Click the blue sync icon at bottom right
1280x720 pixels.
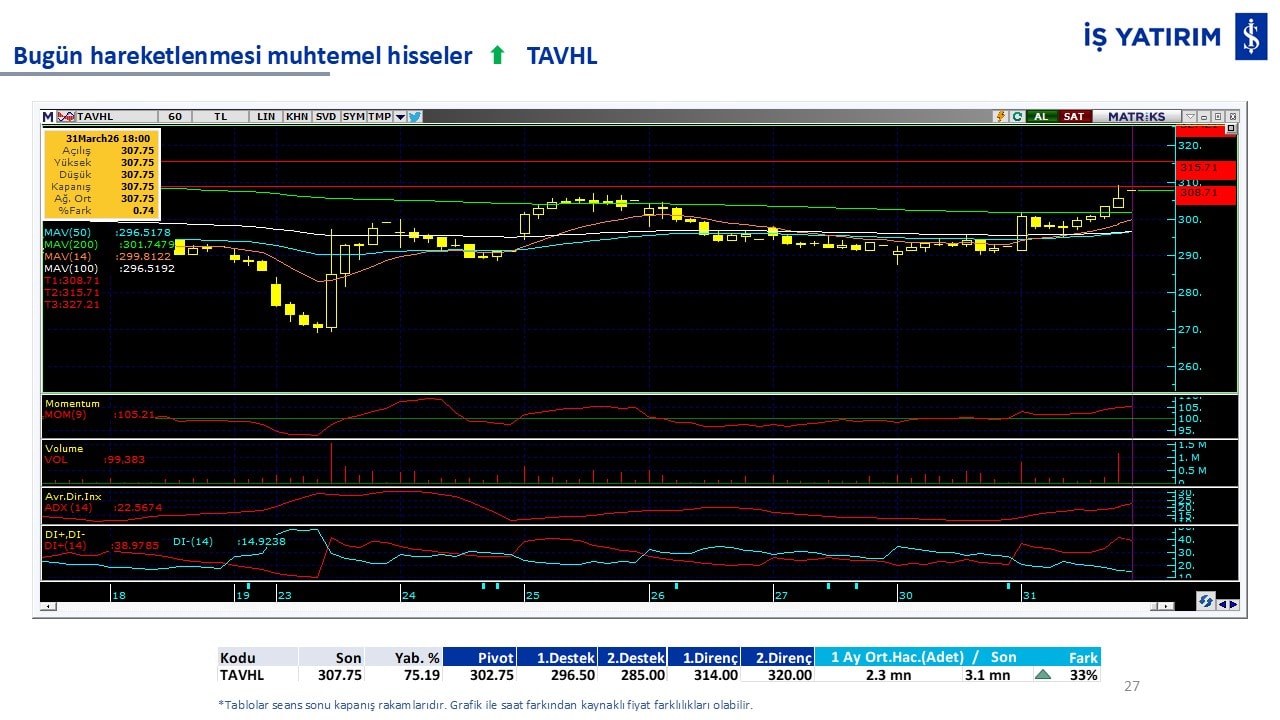[1206, 602]
